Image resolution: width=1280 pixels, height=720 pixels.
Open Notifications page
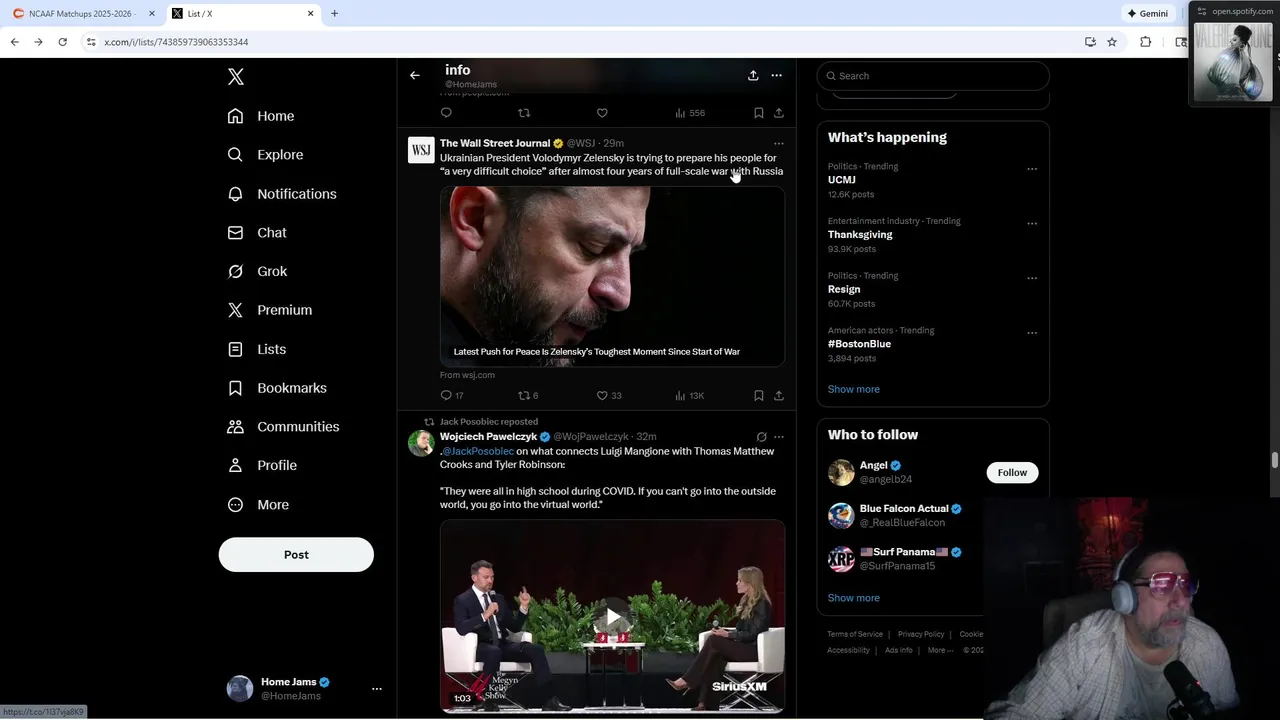pos(282,194)
